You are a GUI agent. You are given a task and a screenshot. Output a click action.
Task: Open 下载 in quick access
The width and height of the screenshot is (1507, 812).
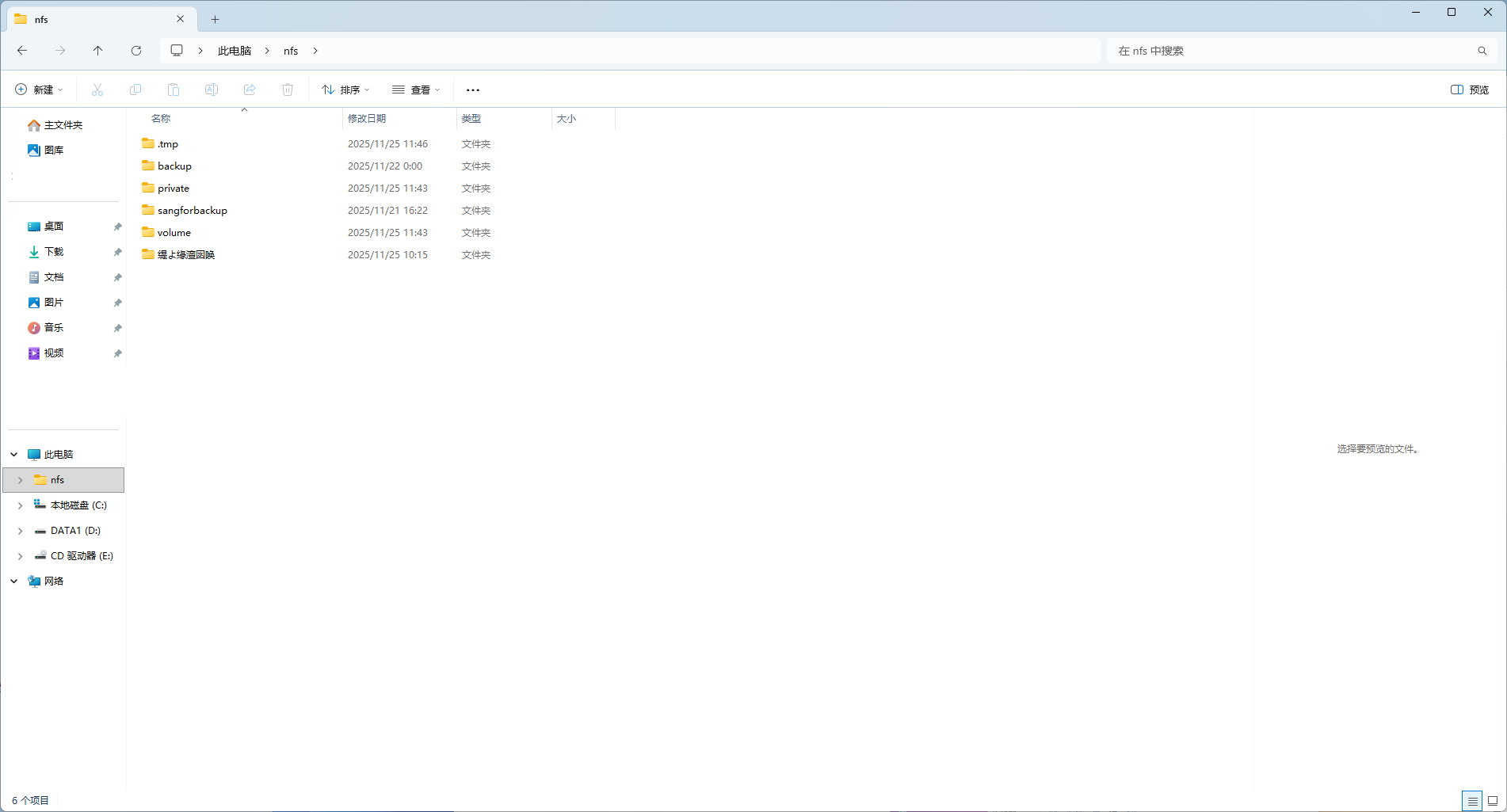(45, 252)
